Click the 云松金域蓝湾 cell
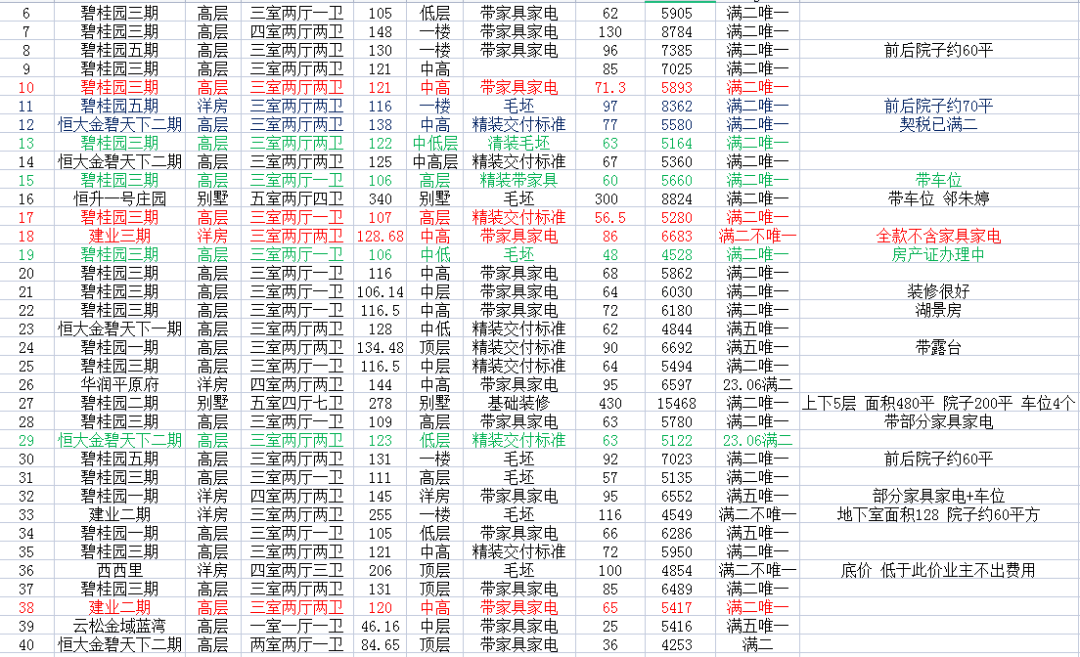 click(120, 627)
